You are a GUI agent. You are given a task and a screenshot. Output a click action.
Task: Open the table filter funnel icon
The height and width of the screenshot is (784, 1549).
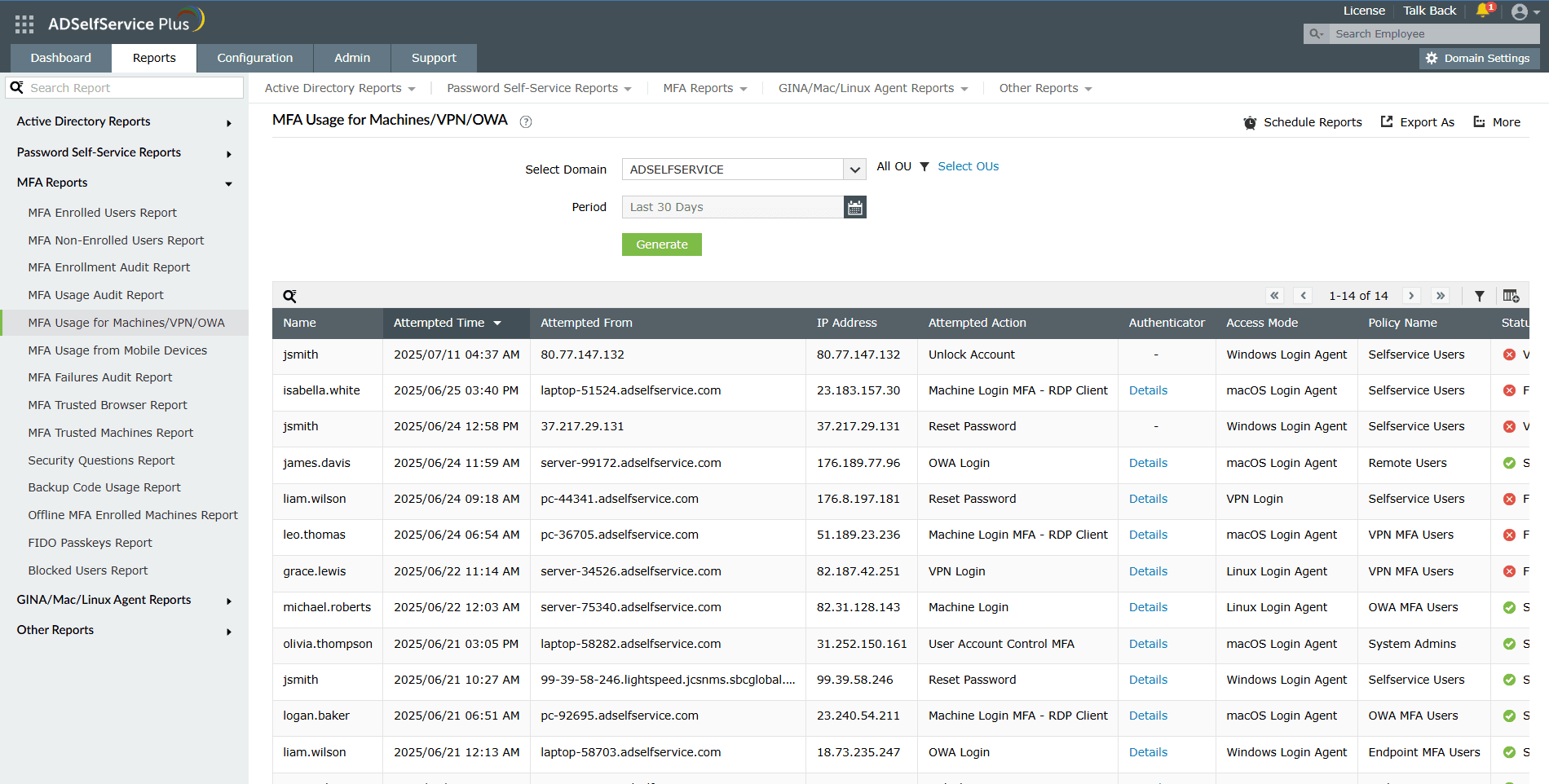click(x=1479, y=296)
